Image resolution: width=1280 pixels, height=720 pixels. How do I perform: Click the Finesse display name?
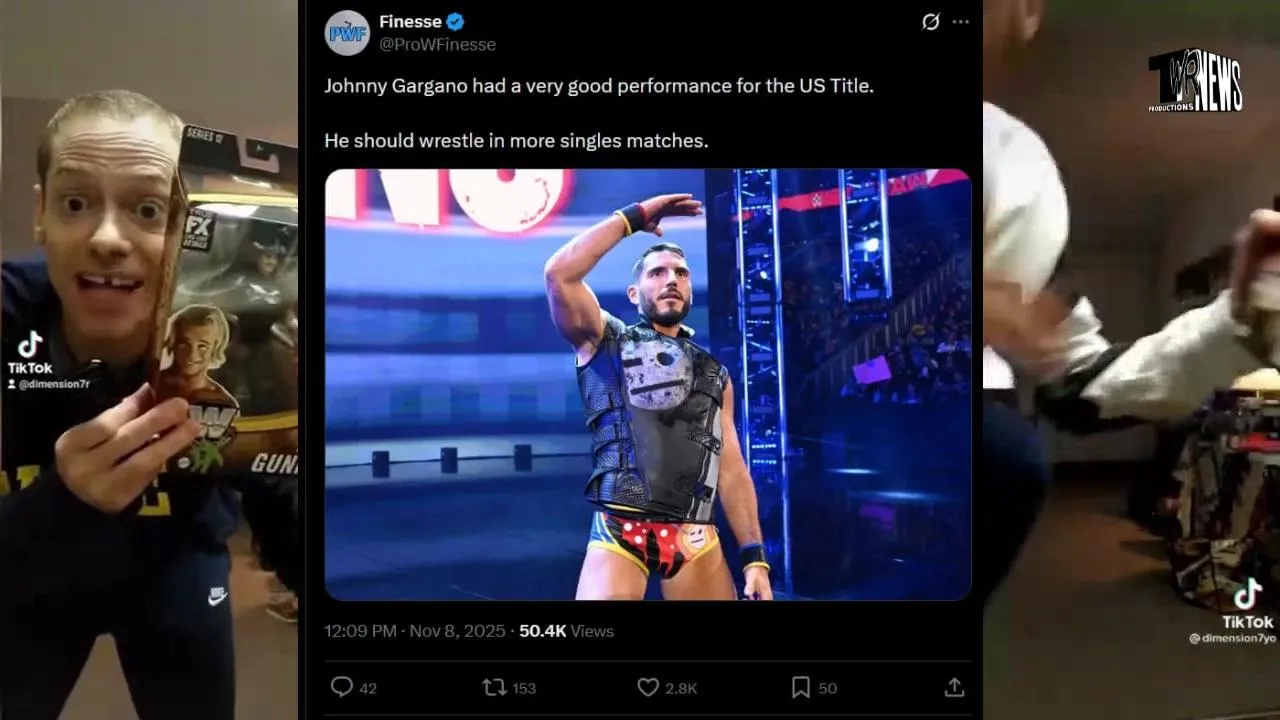pyautogui.click(x=410, y=21)
